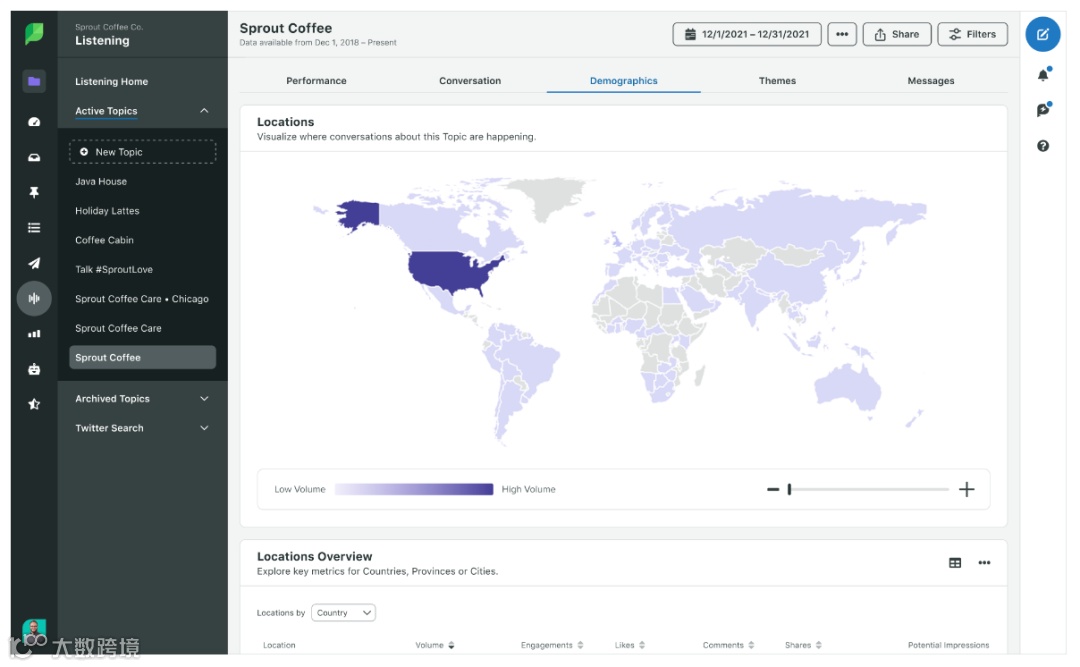Image resolution: width=1080 pixels, height=667 pixels.
Task: Open the bot automation icon
Action: coord(34,369)
